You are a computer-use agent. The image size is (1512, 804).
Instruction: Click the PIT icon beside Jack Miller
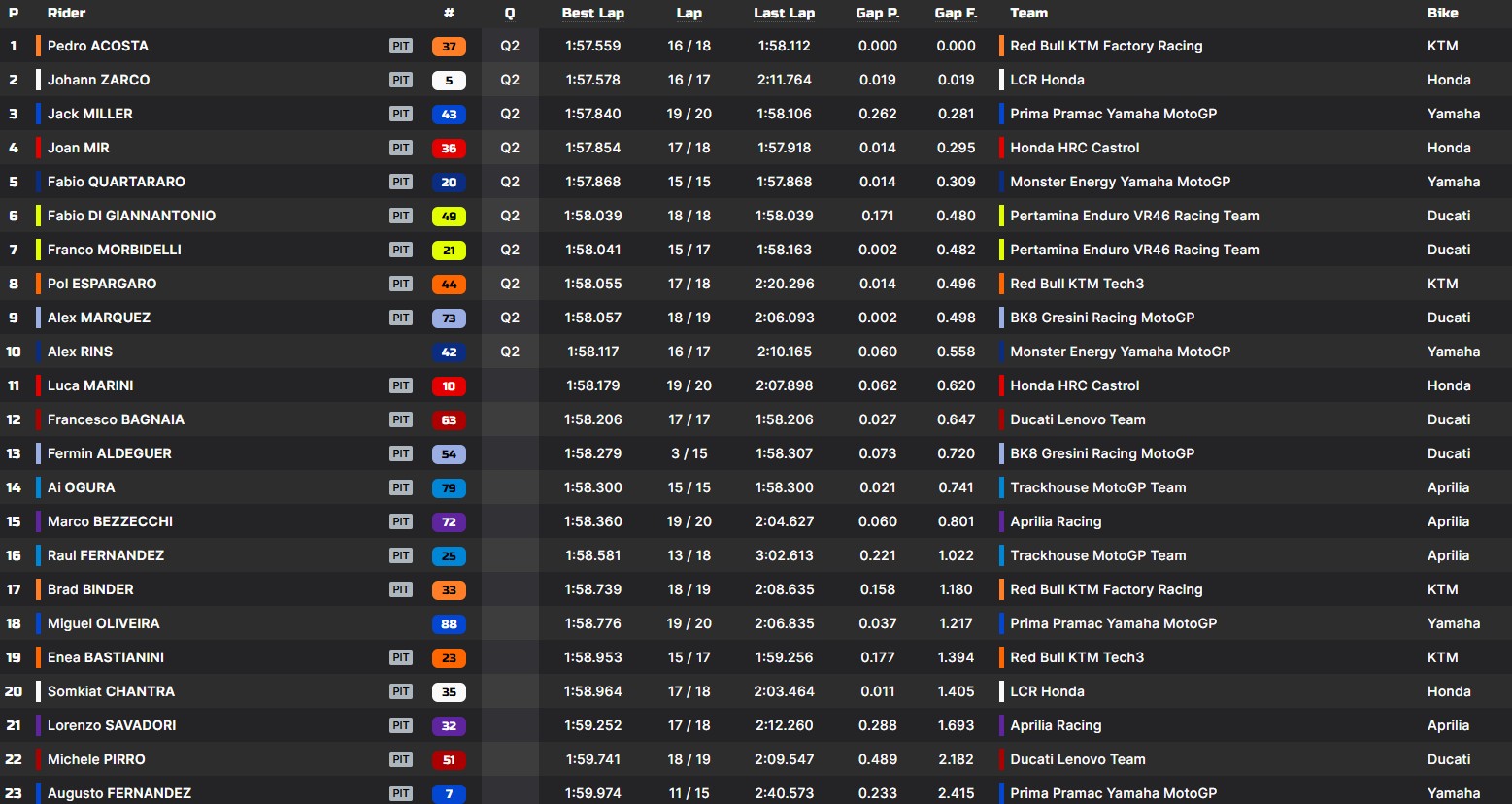coord(401,114)
